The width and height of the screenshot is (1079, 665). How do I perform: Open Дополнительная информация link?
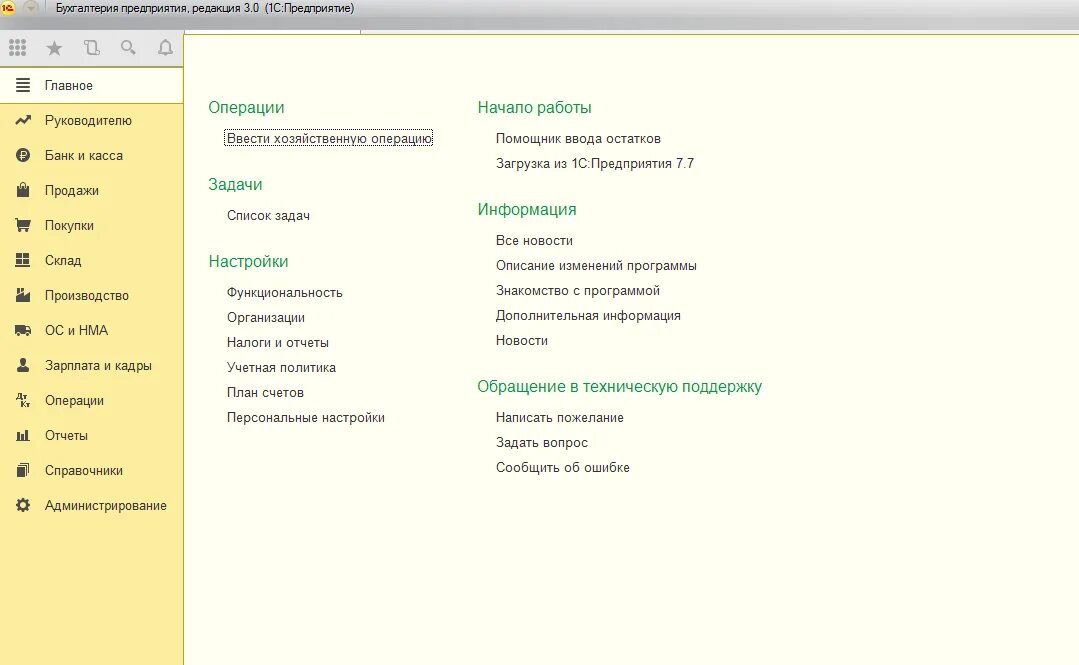pyautogui.click(x=588, y=315)
